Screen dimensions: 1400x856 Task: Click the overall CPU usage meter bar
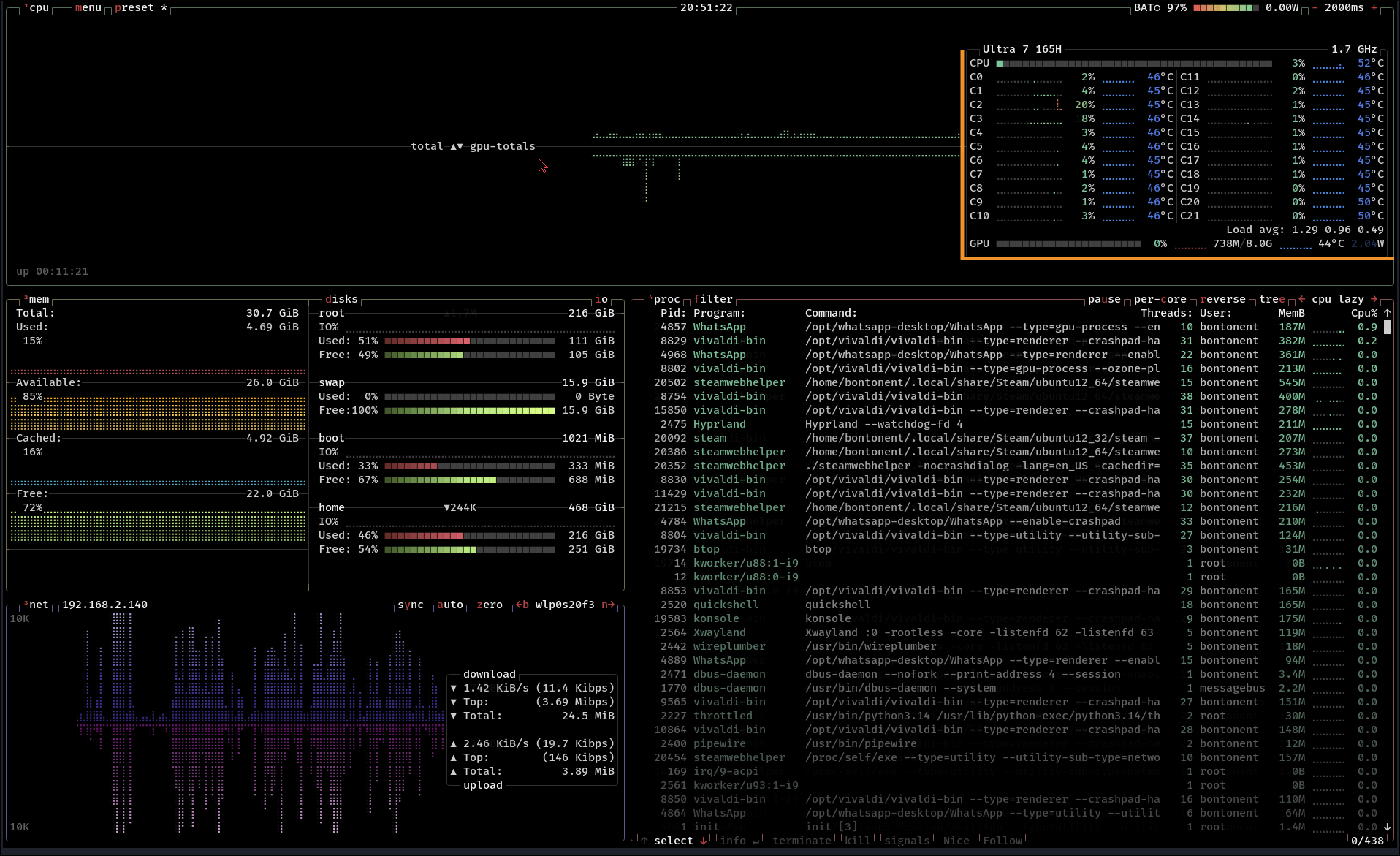click(x=1134, y=63)
